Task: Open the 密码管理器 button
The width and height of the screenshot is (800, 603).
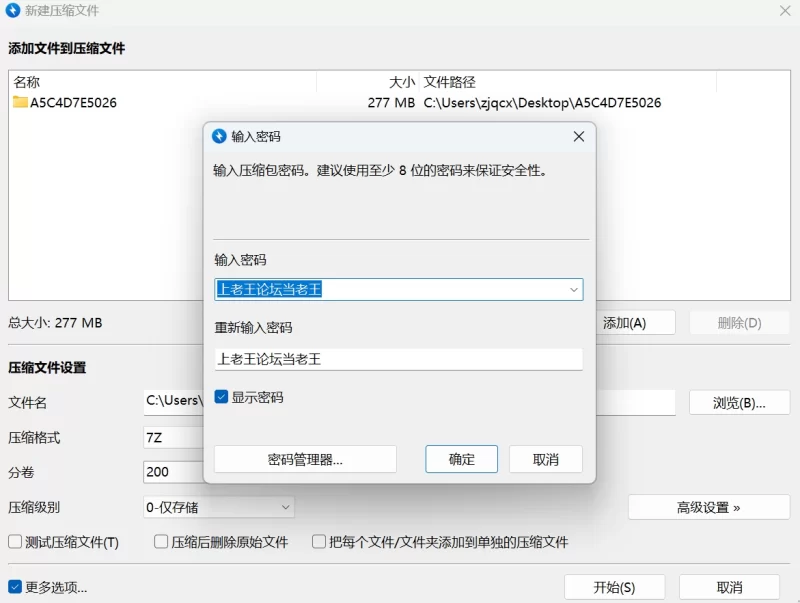Action: [305, 459]
